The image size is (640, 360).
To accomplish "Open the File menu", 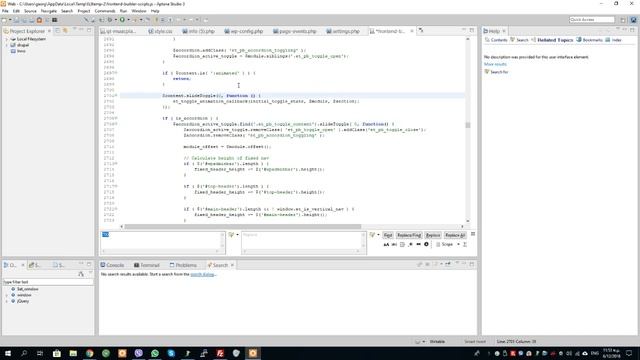I will [5, 11].
